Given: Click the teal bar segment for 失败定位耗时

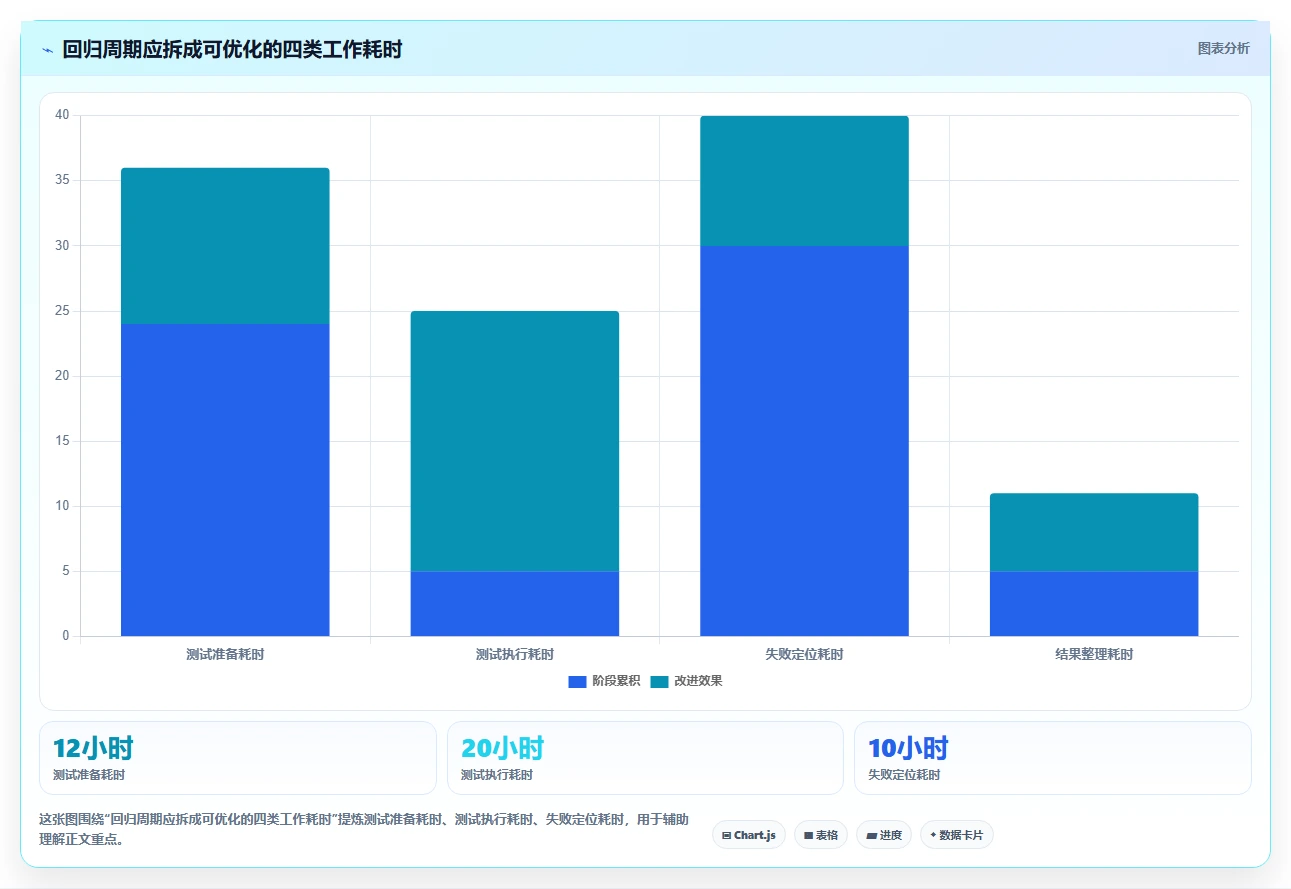Looking at the screenshot, I should click(804, 181).
